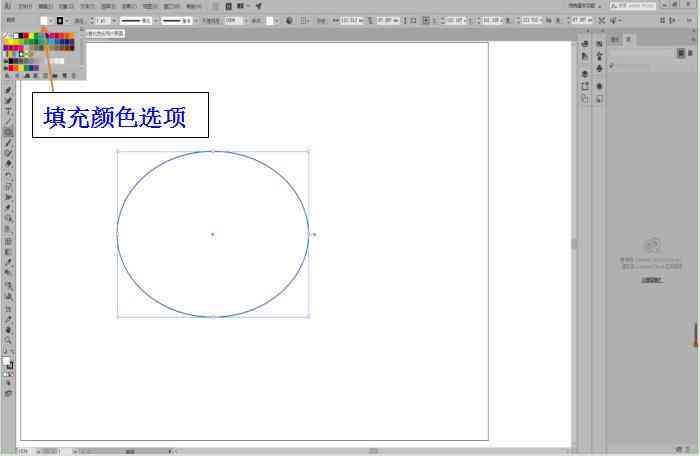The height and width of the screenshot is (456, 700).
Task: Open the fill color dropdown arrow
Action: coord(50,21)
